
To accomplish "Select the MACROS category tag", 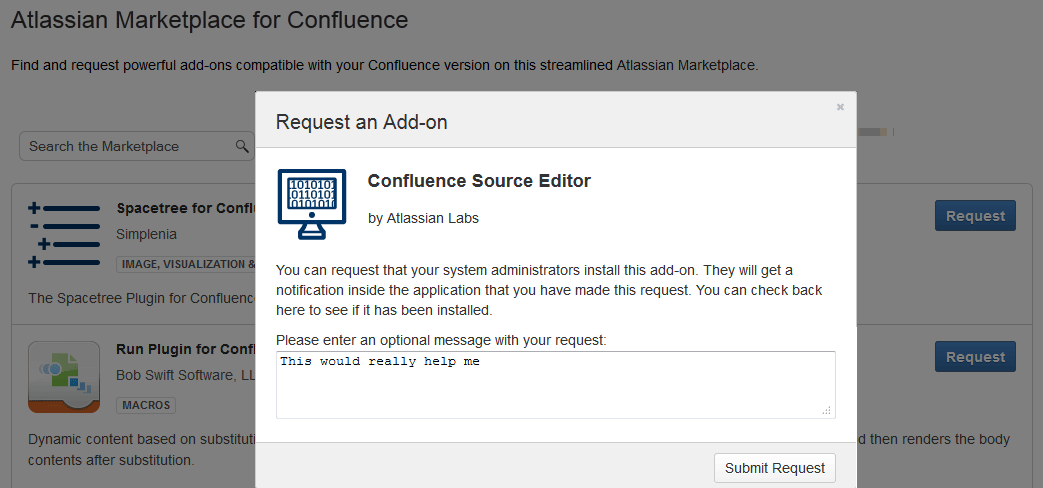I will (x=146, y=406).
